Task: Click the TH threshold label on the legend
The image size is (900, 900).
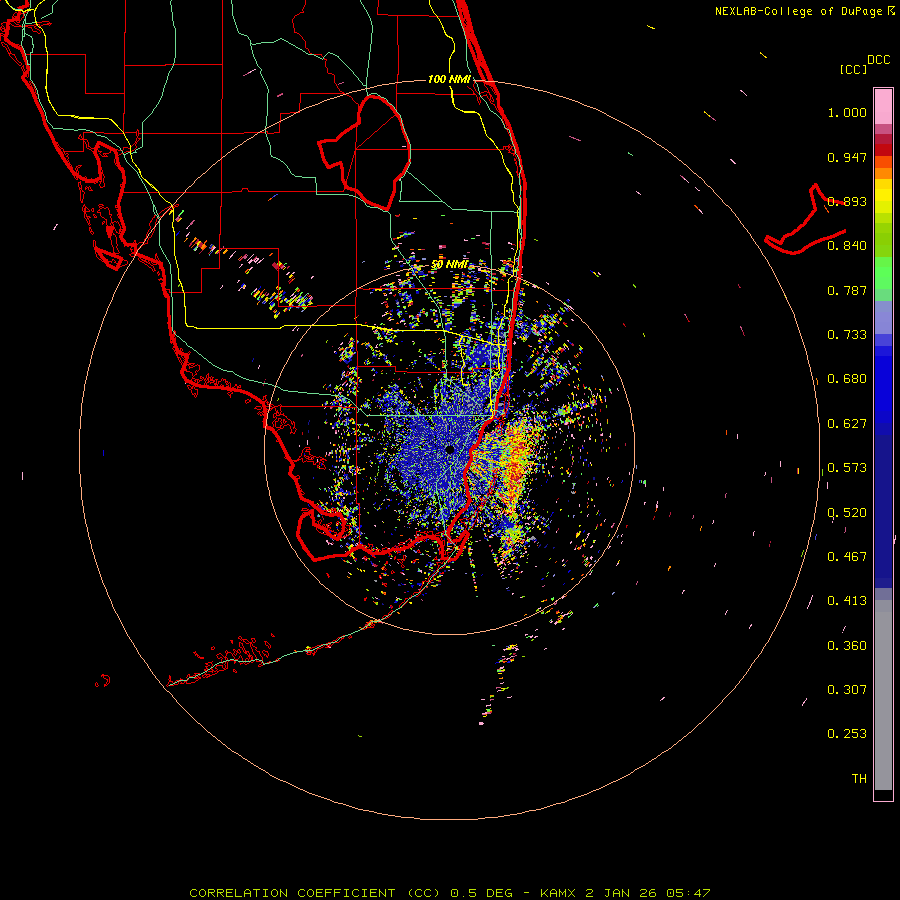Action: (859, 778)
